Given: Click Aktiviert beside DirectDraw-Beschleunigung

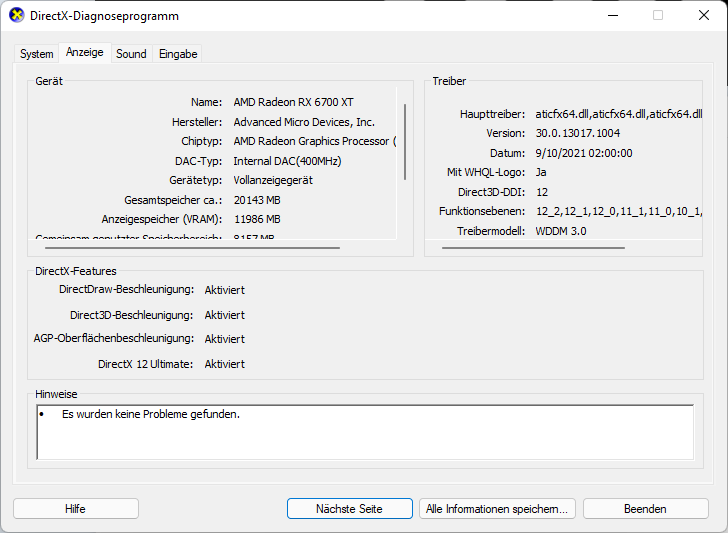Looking at the screenshot, I should coord(225,290).
